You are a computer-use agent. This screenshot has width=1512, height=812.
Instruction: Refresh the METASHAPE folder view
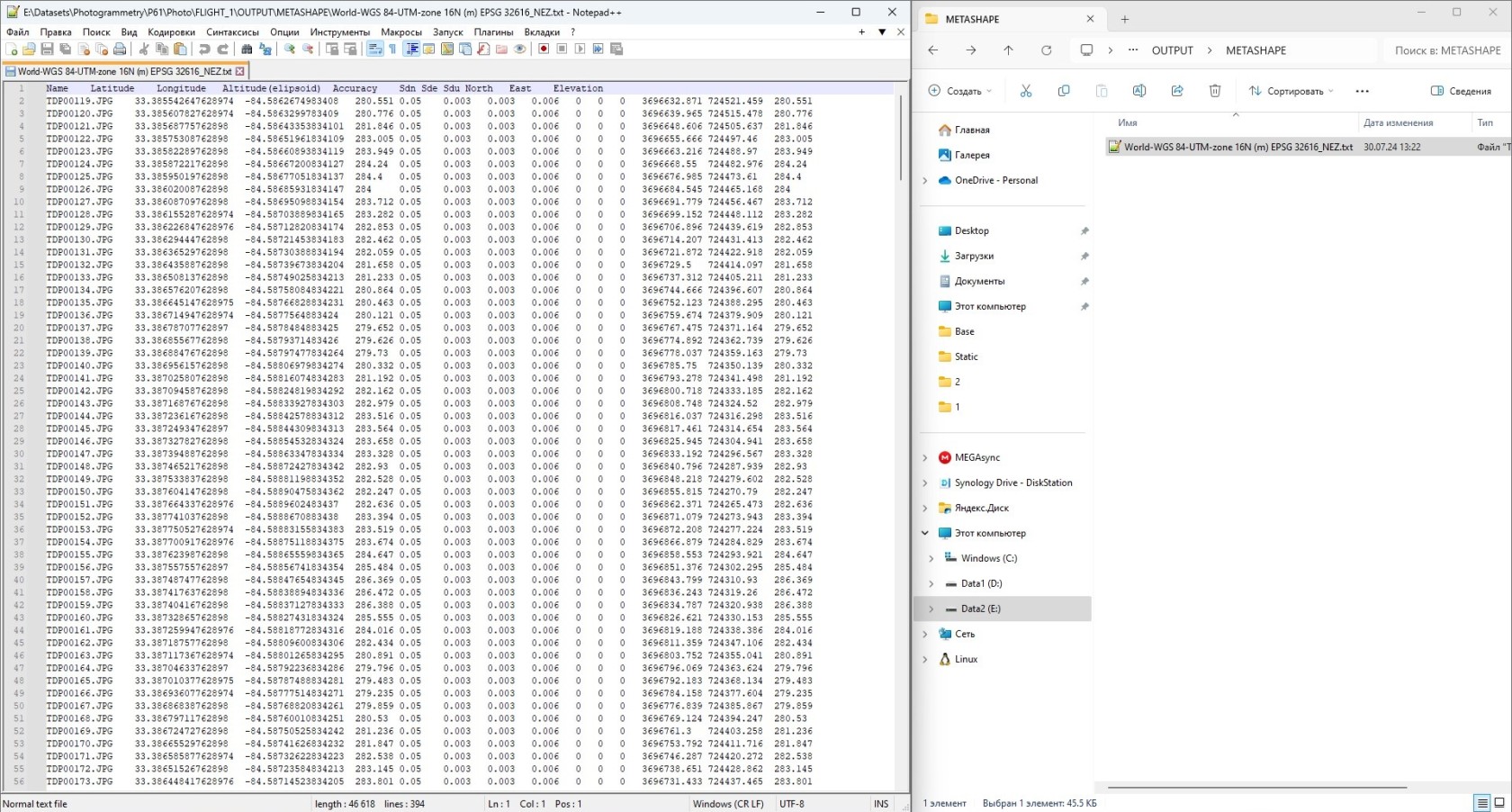(1046, 50)
